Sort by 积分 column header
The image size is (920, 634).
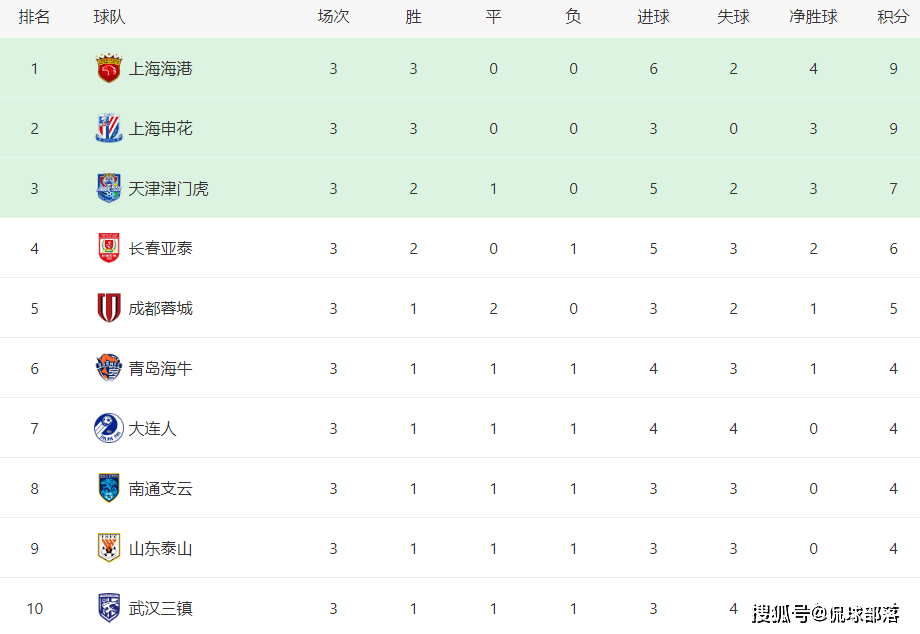(x=893, y=17)
